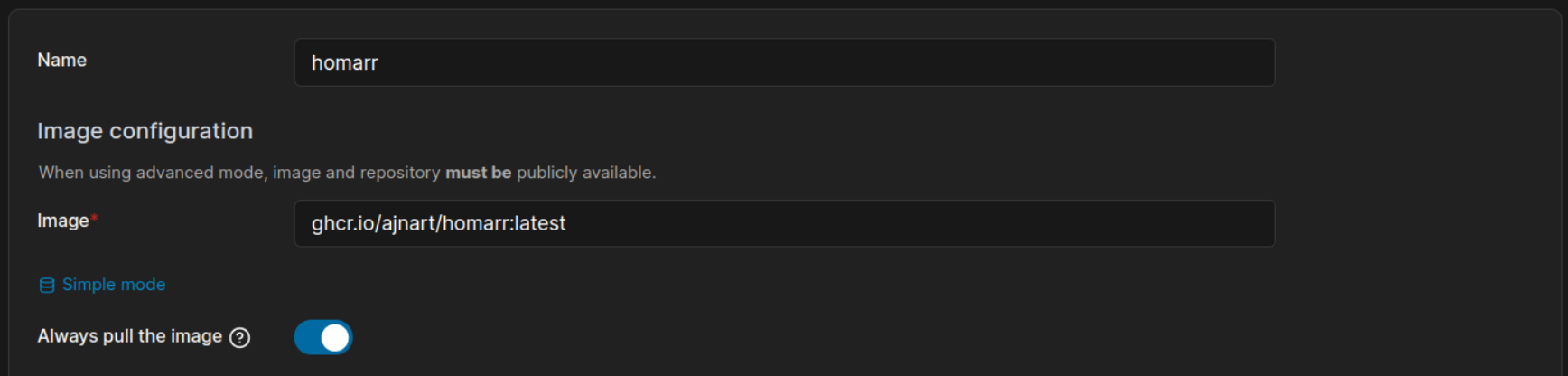Click the blue track of the pull image toggle
Screen dimensions: 1568x376
[x=307, y=337]
